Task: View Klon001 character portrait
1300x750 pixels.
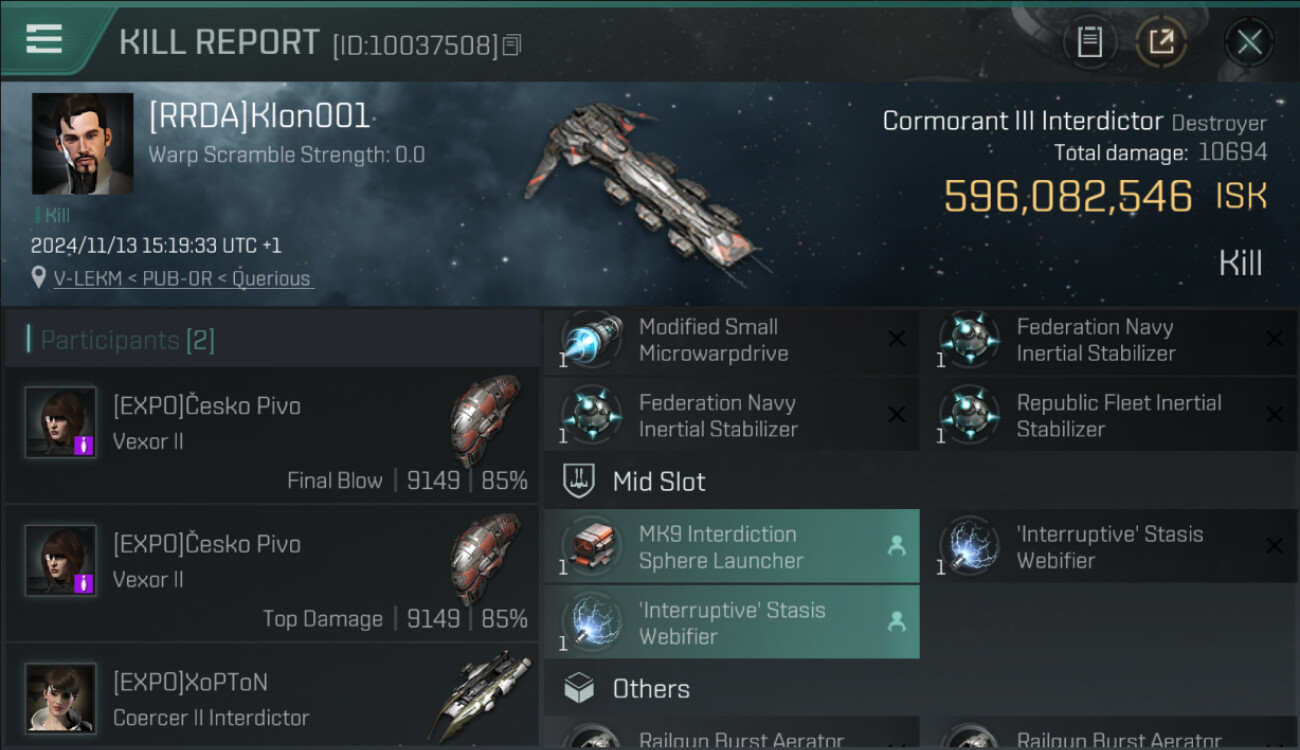Action: point(82,144)
